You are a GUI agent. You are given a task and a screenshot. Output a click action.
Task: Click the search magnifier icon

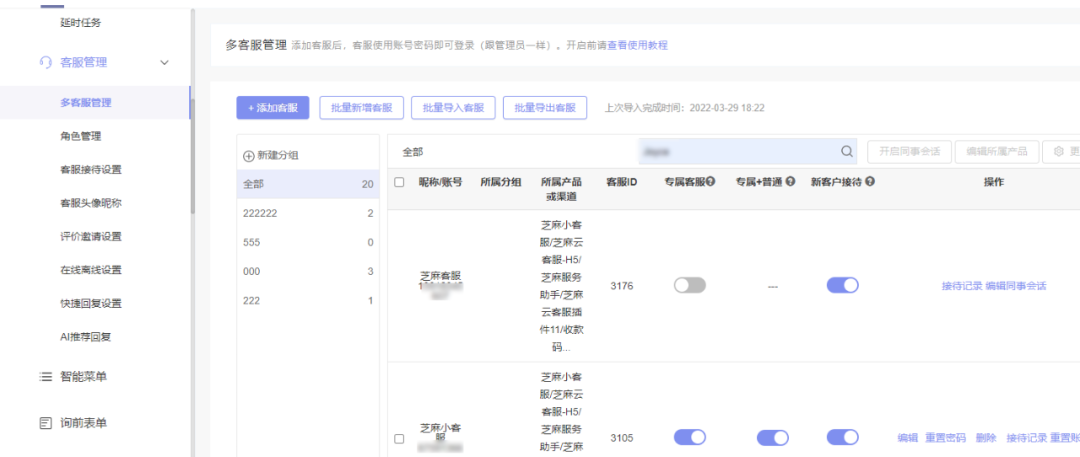(x=847, y=151)
